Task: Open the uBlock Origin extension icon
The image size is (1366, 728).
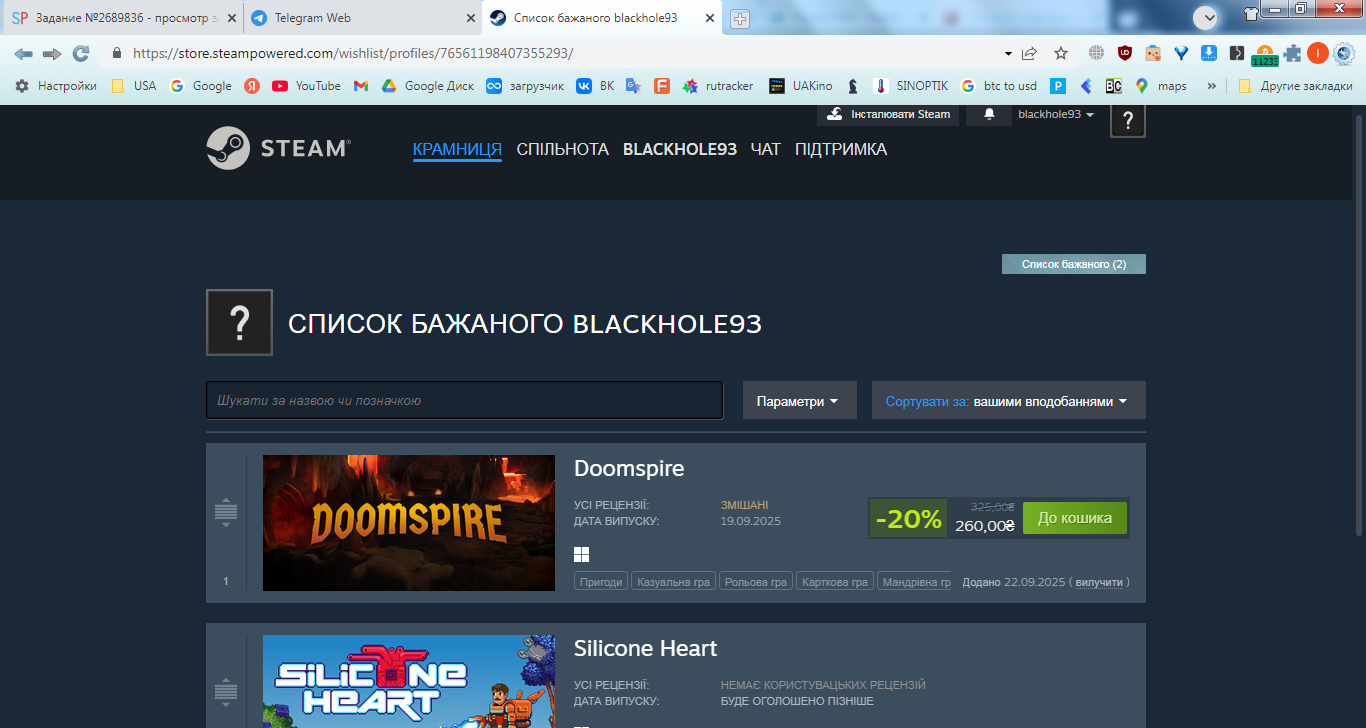Action: (1125, 53)
